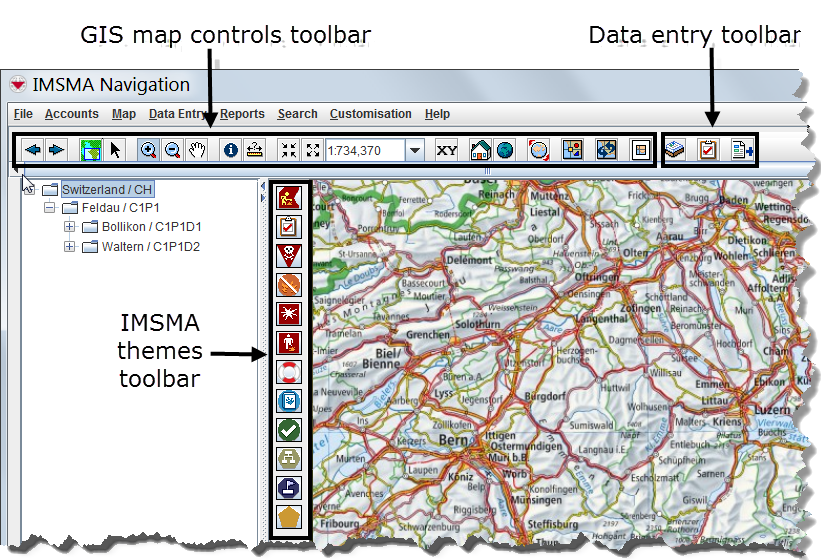The image size is (821, 560).
Task: Open the map scale dropdown arrow
Action: pyautogui.click(x=415, y=150)
